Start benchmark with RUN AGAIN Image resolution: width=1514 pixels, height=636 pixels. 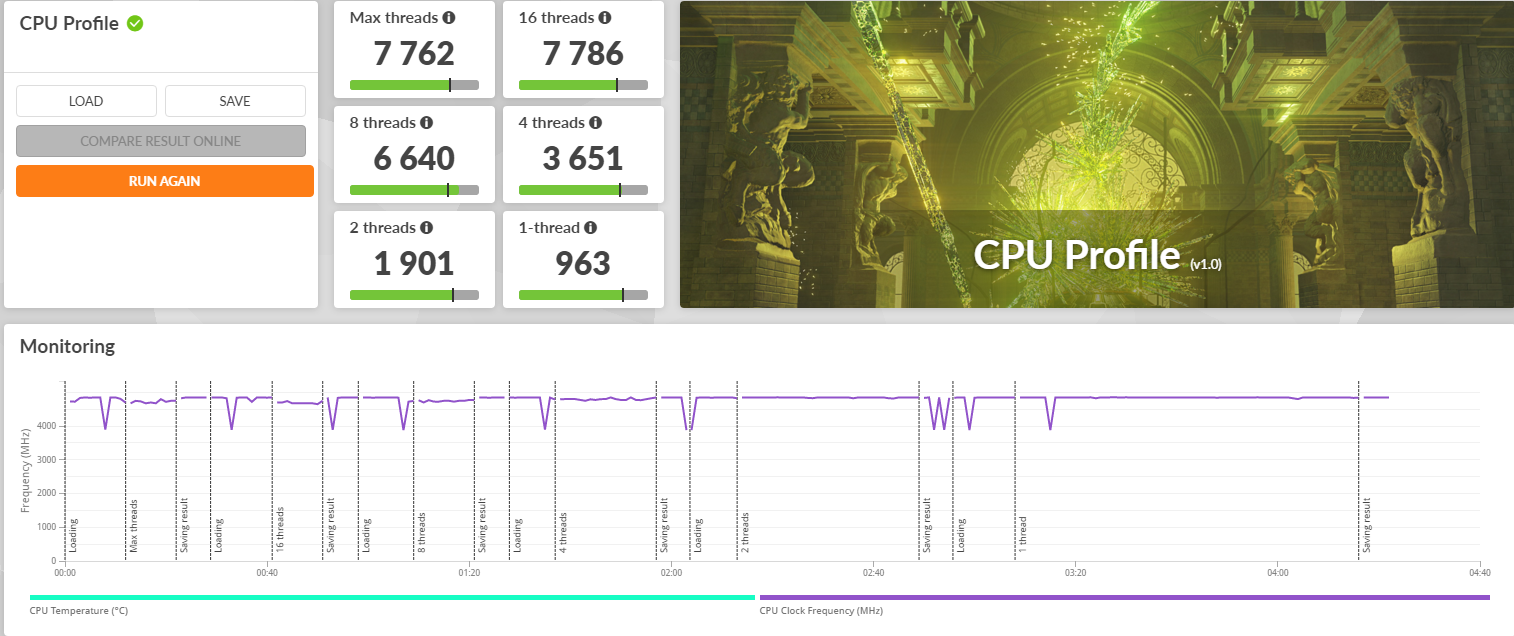[x=165, y=181]
